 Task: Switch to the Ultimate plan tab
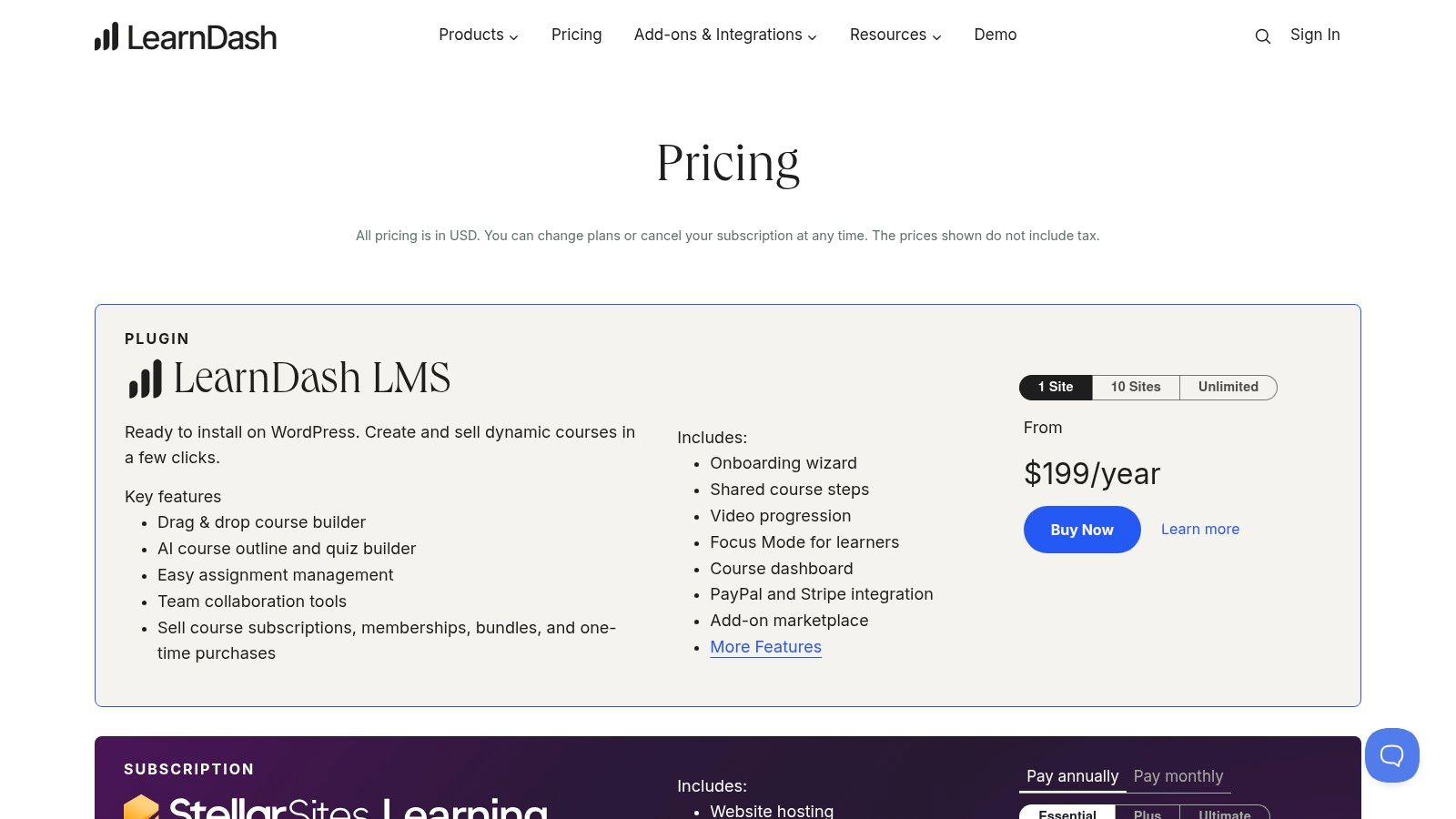pyautogui.click(x=1224, y=813)
